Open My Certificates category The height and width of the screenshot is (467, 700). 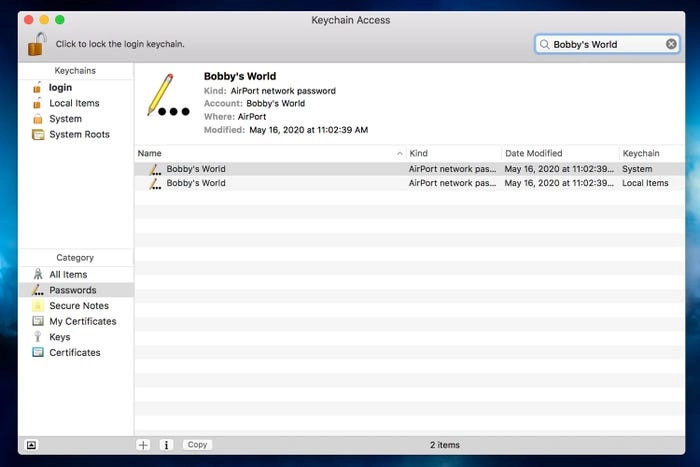pyautogui.click(x=82, y=321)
